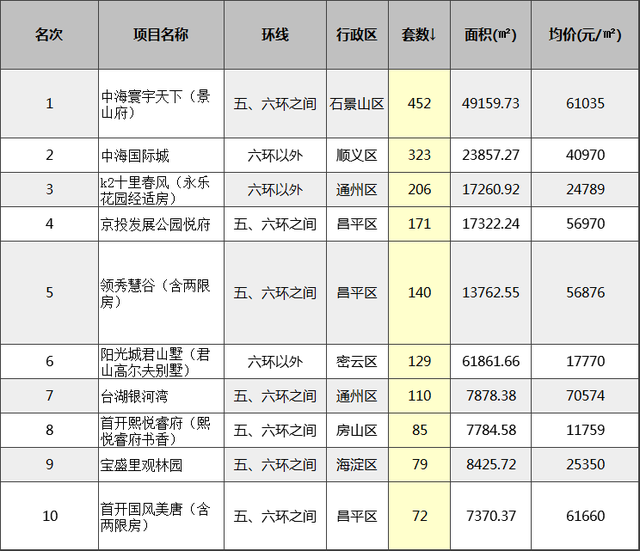The width and height of the screenshot is (640, 551).
Task: Select k2十里春风（永乐花园经适房） cell
Action: point(161,189)
